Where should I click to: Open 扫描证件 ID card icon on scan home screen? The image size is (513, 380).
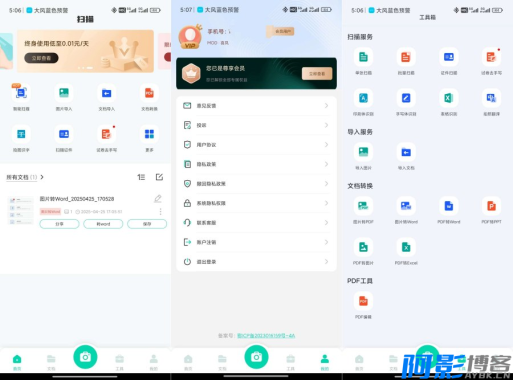tap(64, 134)
